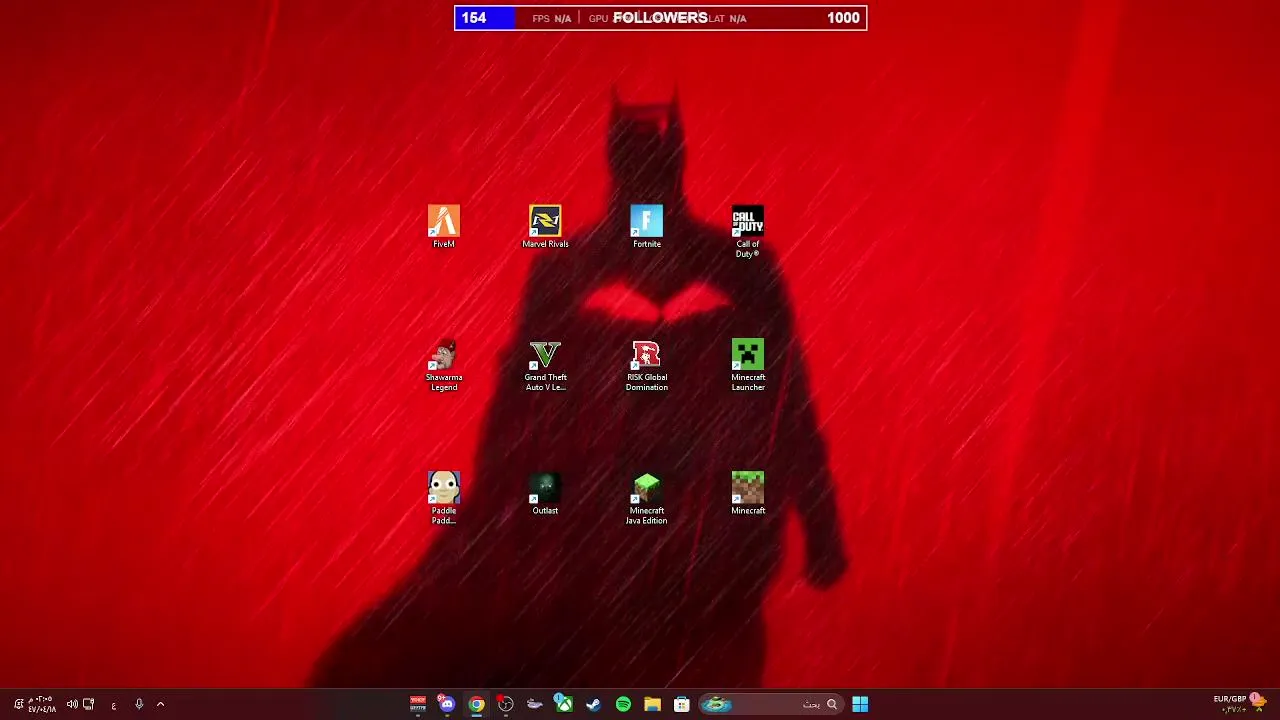Open Discord from the taskbar
The width and height of the screenshot is (1280, 720).
point(447,704)
